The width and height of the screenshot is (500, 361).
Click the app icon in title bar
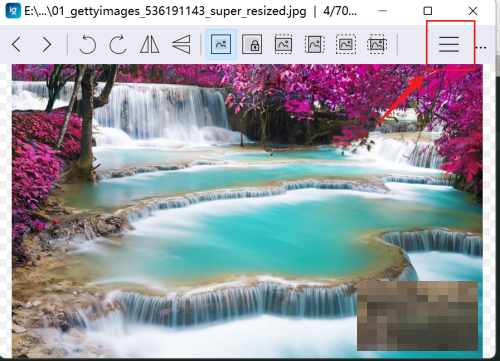pyautogui.click(x=13, y=11)
